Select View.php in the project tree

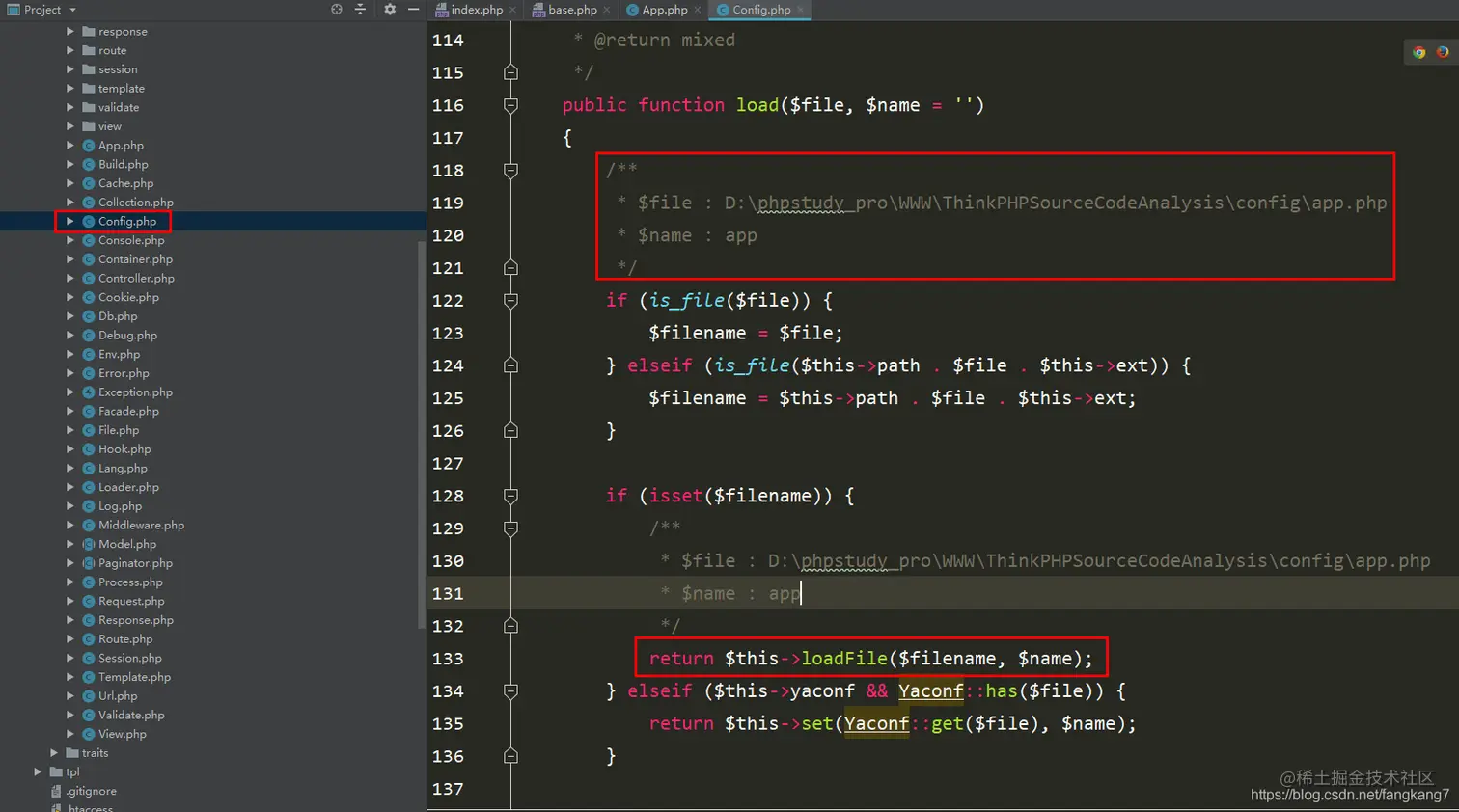coord(122,734)
